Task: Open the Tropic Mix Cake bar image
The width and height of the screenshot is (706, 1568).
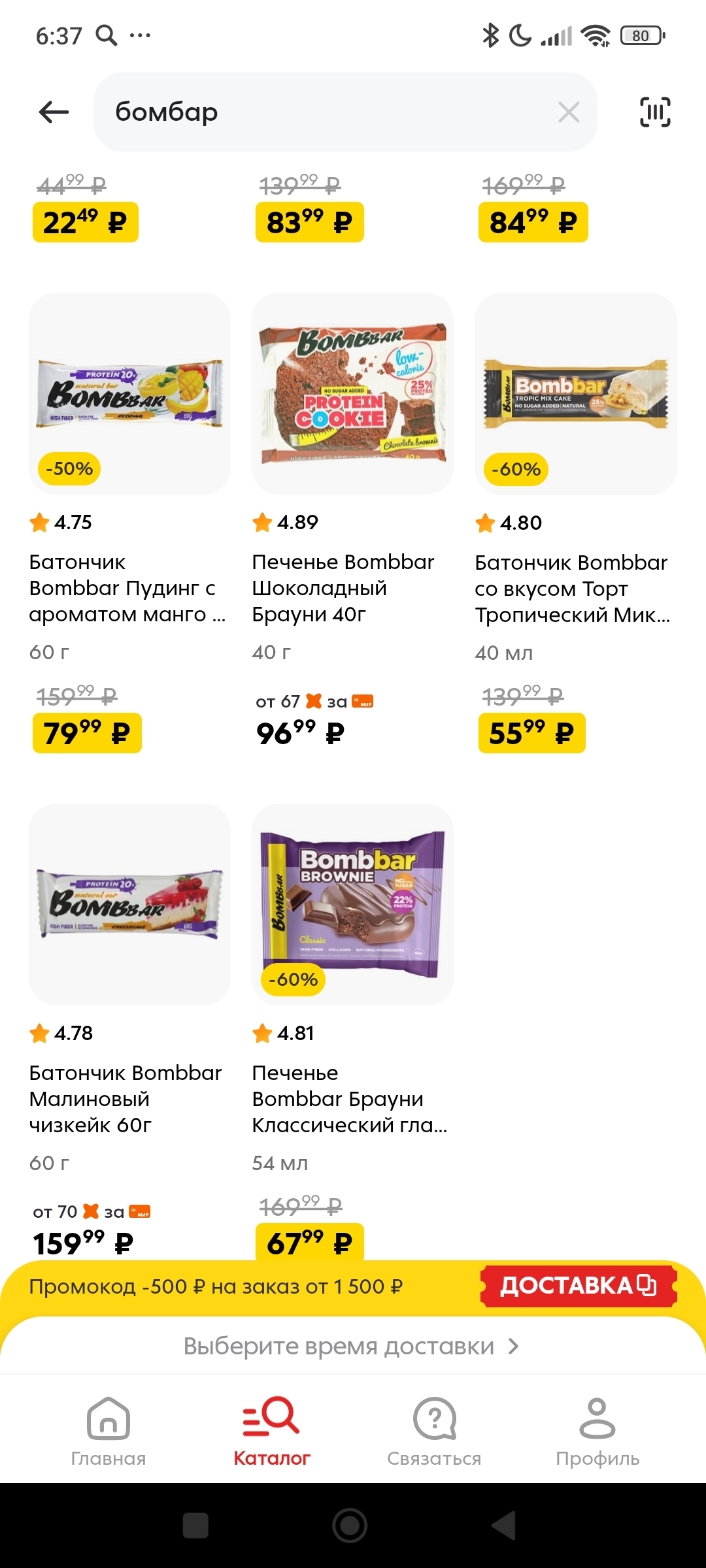Action: click(575, 393)
